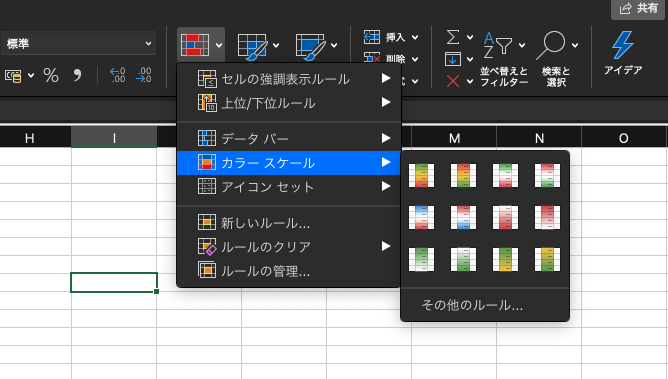Click the Insert cells icon (挿入)
The height and width of the screenshot is (379, 668).
point(371,37)
